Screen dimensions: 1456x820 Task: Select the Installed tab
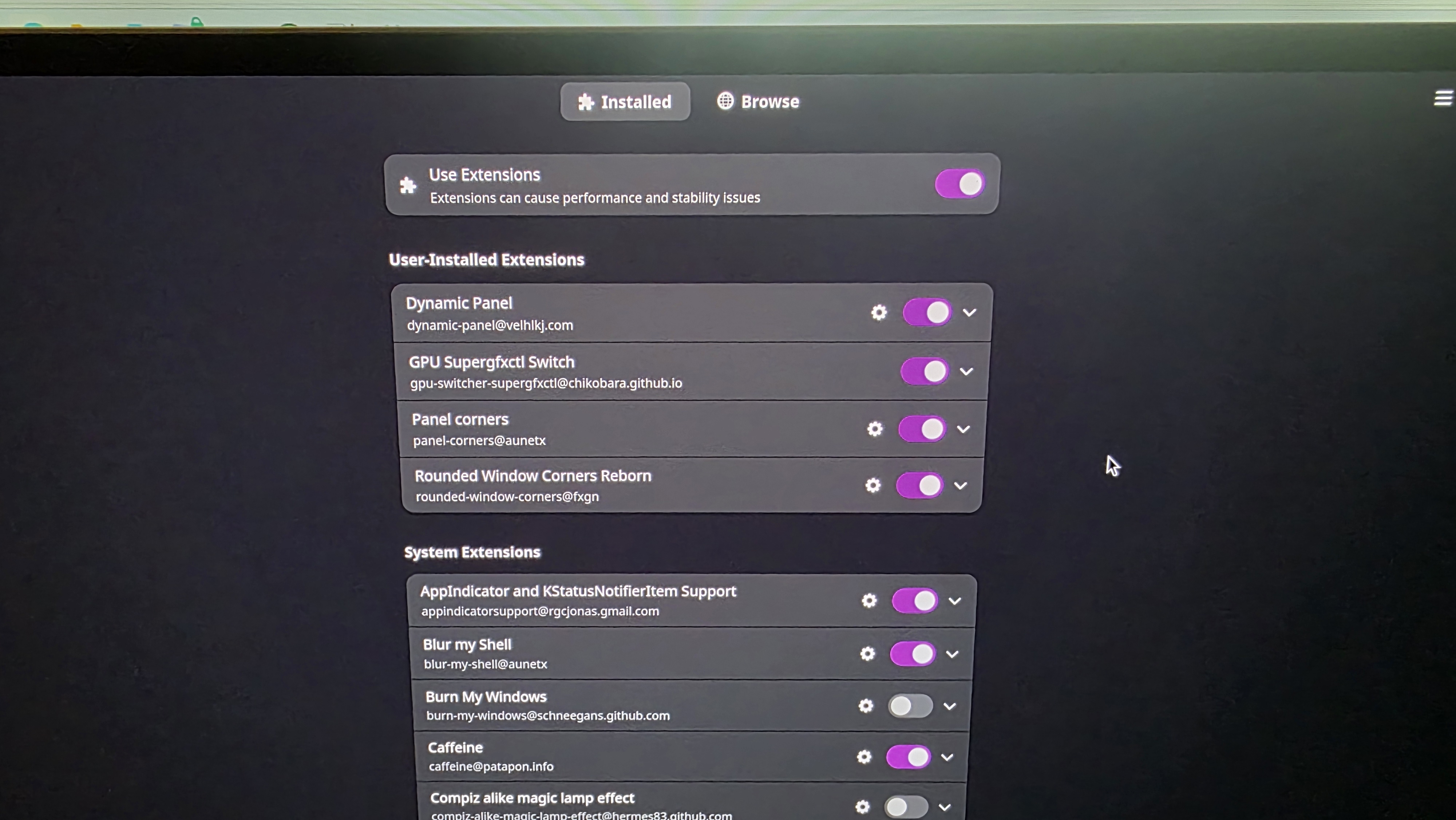tap(625, 102)
